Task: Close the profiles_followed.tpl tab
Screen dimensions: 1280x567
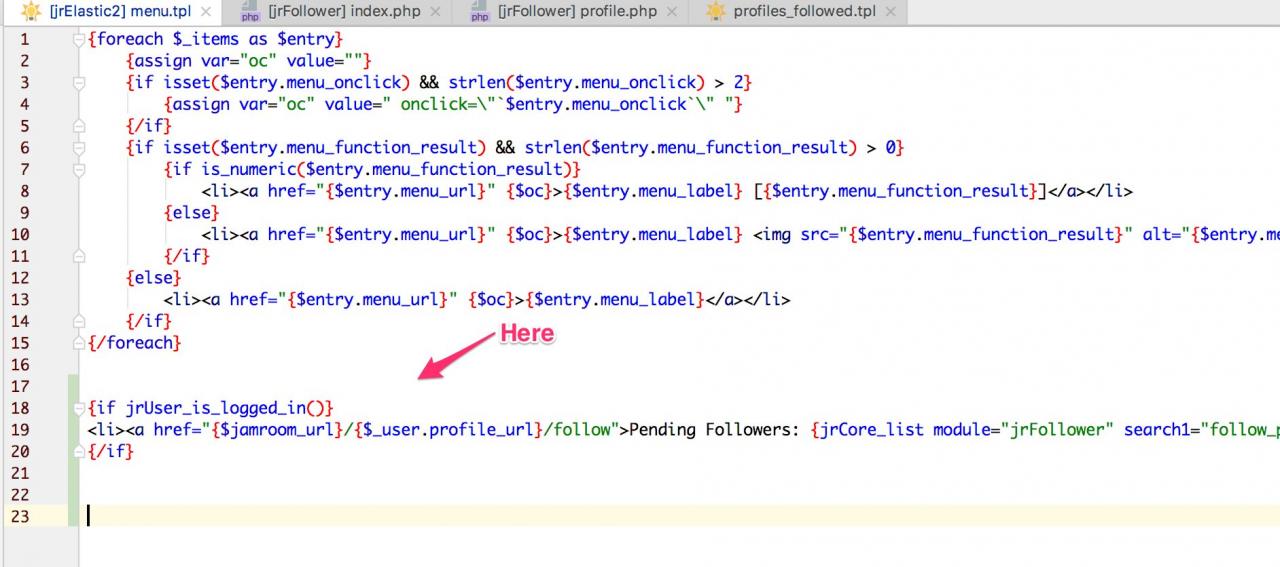Action: coord(890,12)
